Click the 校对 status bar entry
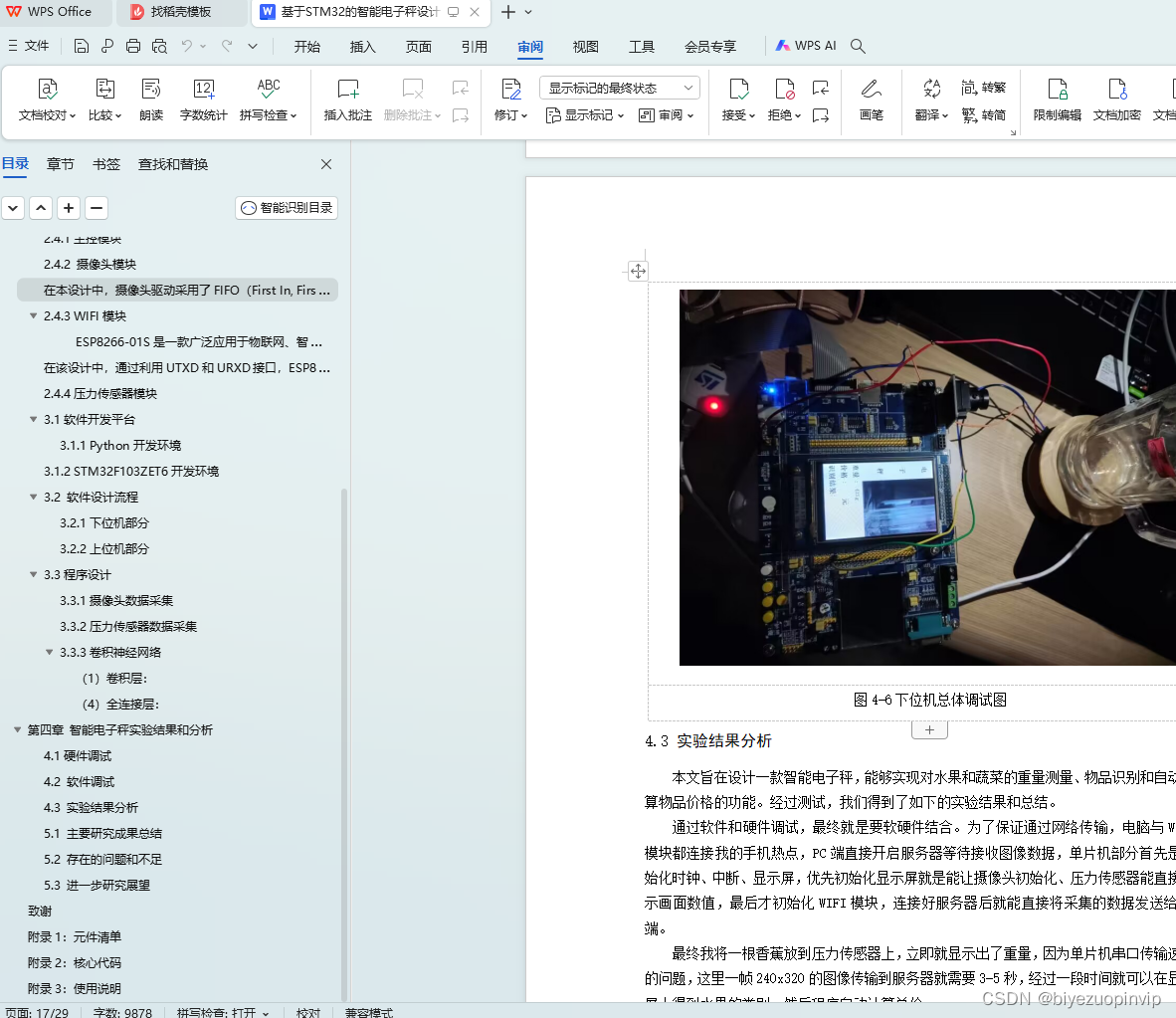The height and width of the screenshot is (1018, 1176). click(308, 1013)
